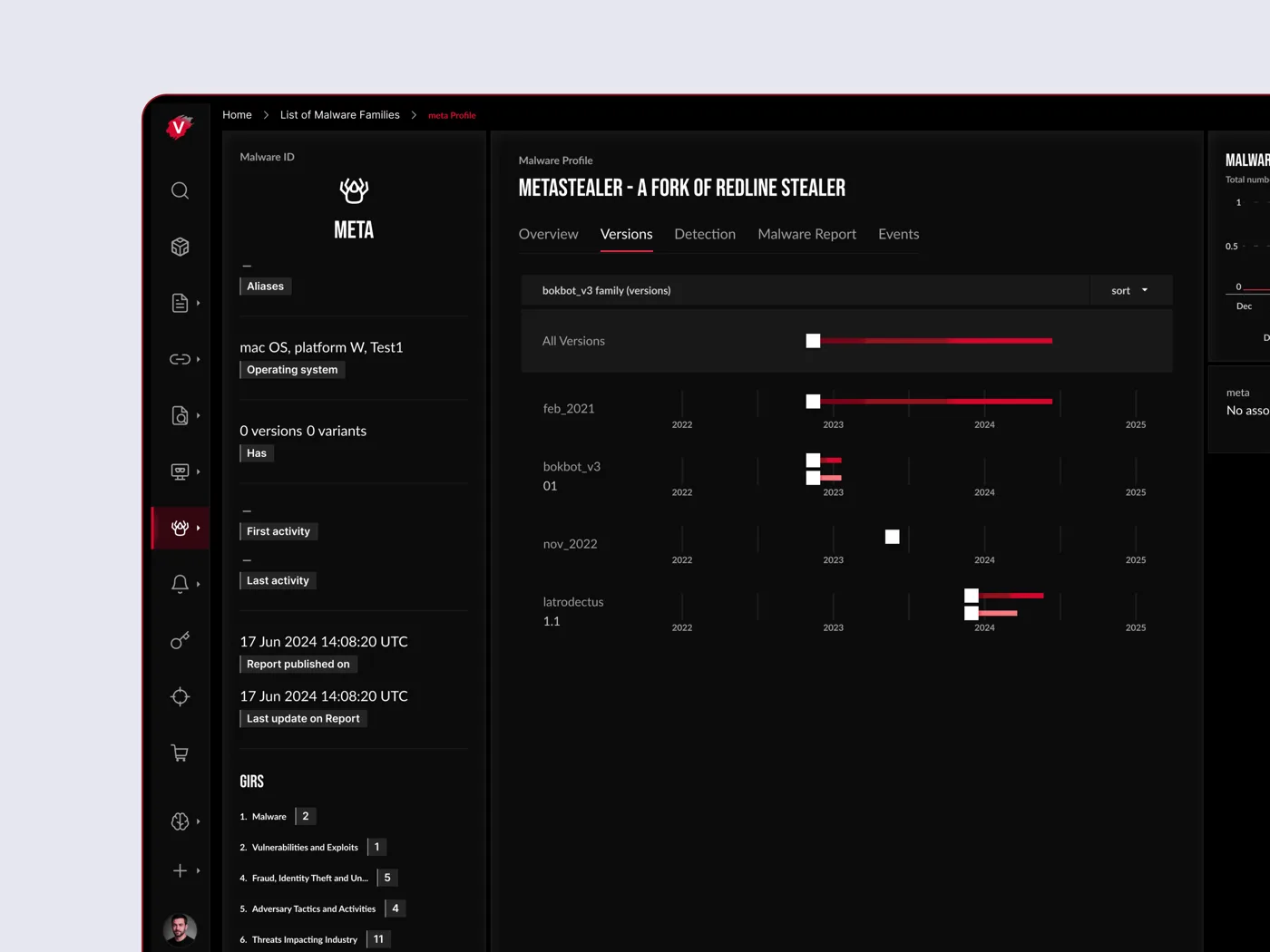Screen dimensions: 1270x952
Task: Expand the document search submenu arrow
Action: [x=198, y=415]
